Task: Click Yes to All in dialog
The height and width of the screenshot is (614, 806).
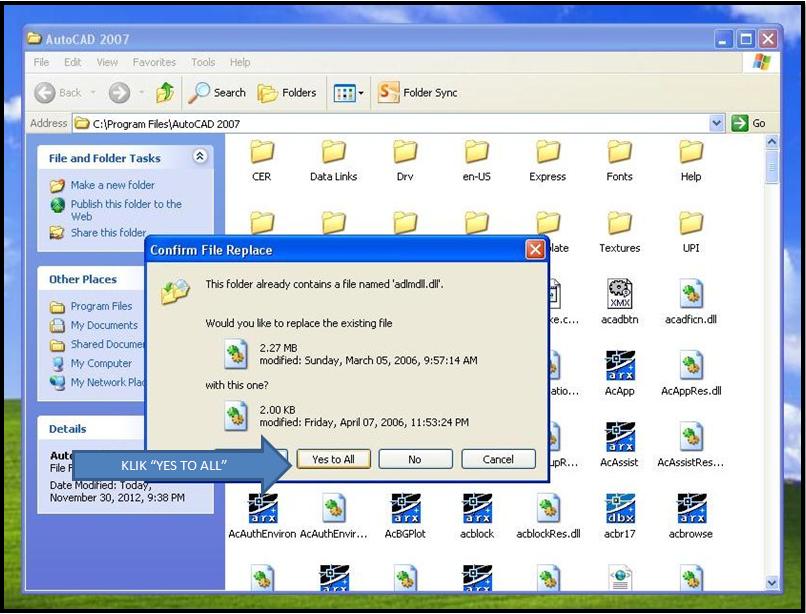Action: coord(333,459)
